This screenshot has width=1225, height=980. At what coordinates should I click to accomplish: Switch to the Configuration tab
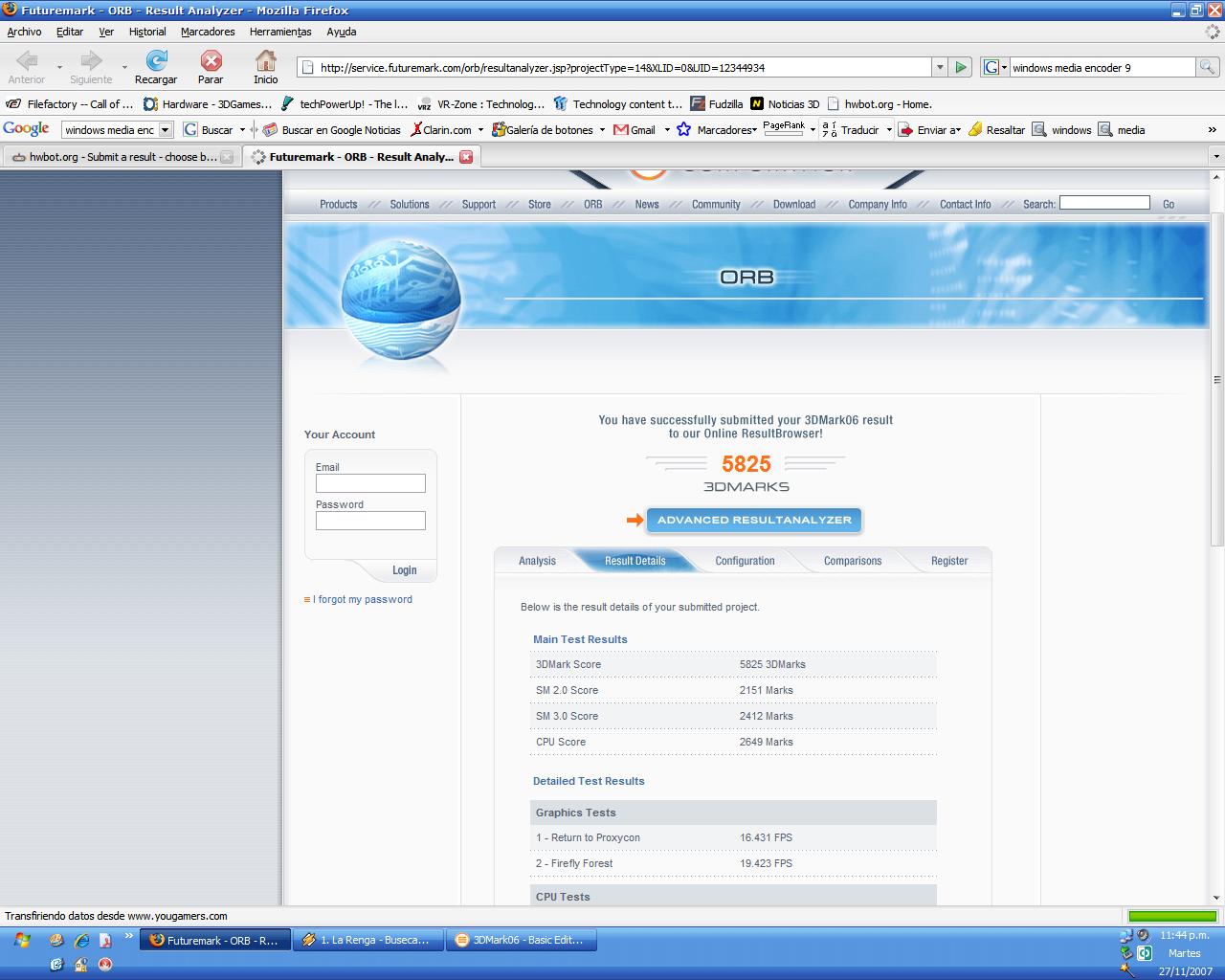click(x=745, y=561)
